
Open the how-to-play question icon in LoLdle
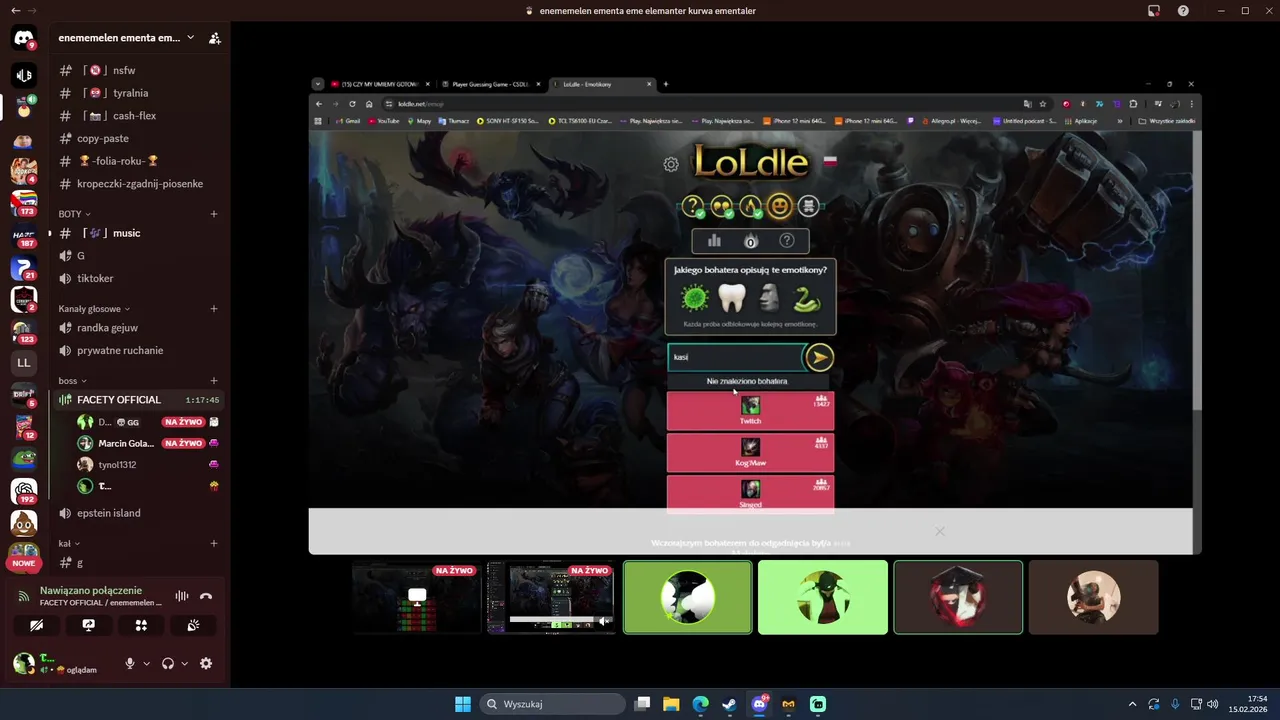click(787, 240)
